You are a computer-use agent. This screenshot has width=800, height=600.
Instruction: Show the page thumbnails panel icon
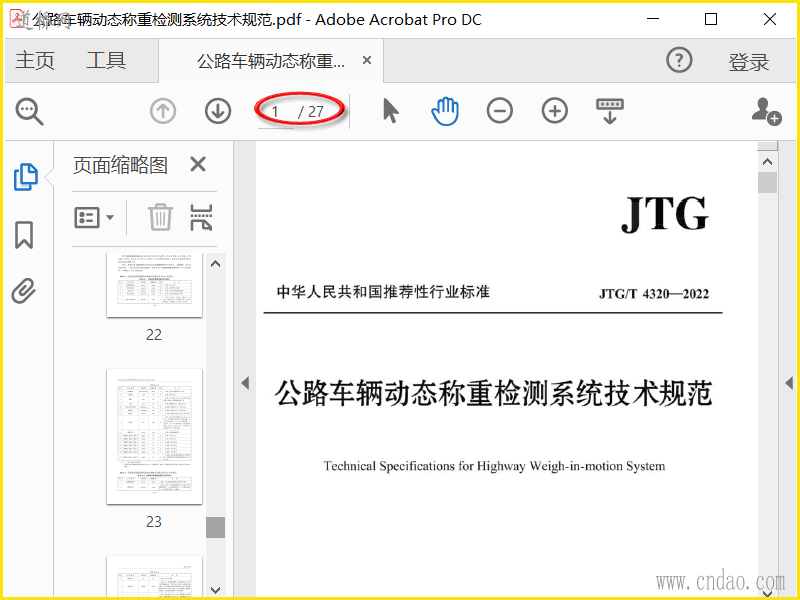click(x=26, y=177)
